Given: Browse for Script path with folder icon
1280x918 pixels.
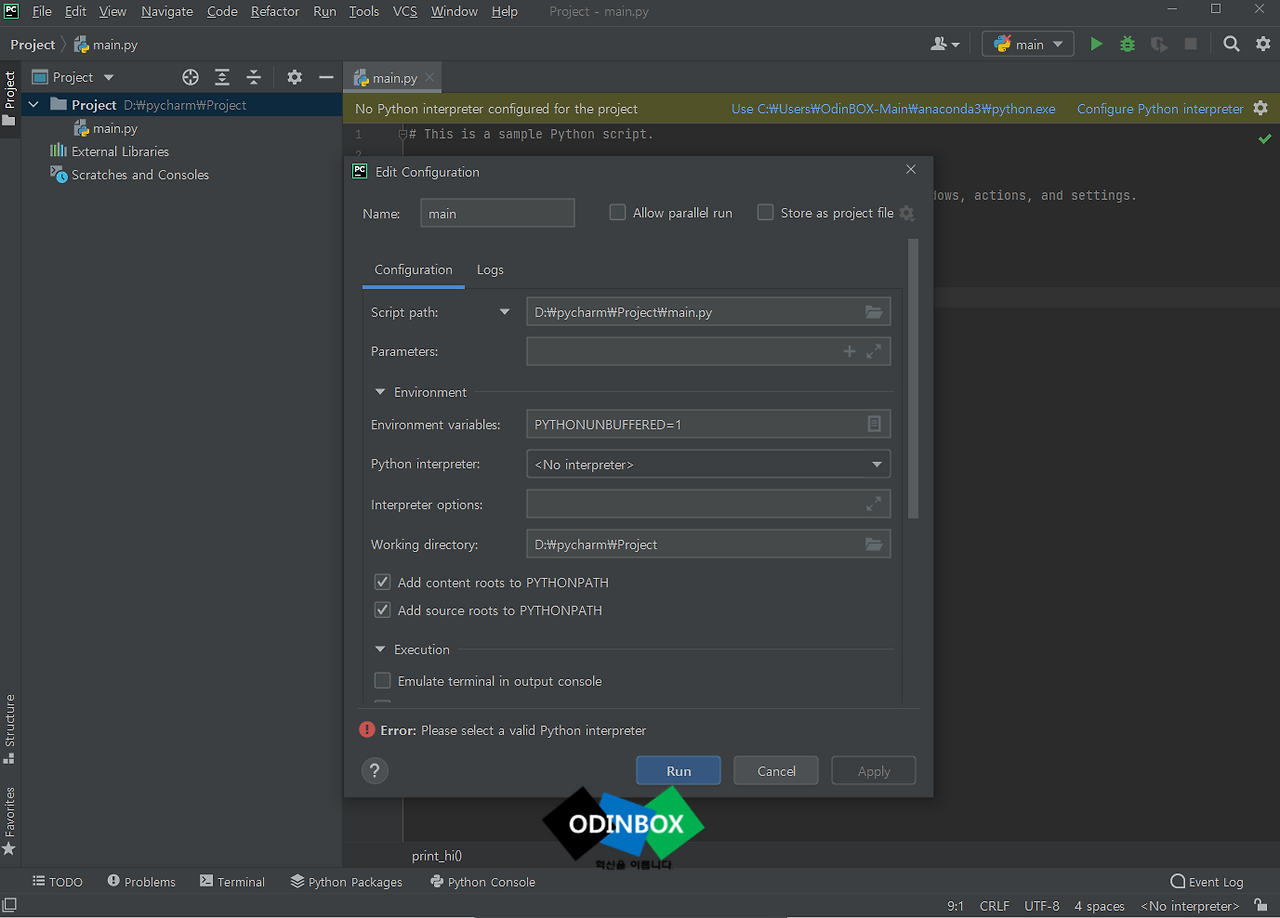Looking at the screenshot, I should pyautogui.click(x=873, y=311).
